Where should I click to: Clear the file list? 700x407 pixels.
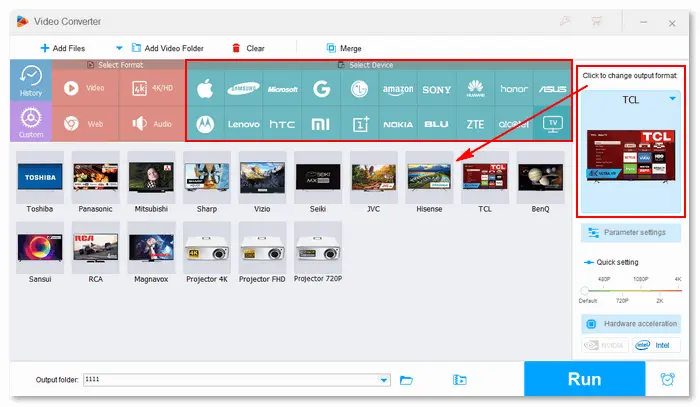[x=248, y=48]
